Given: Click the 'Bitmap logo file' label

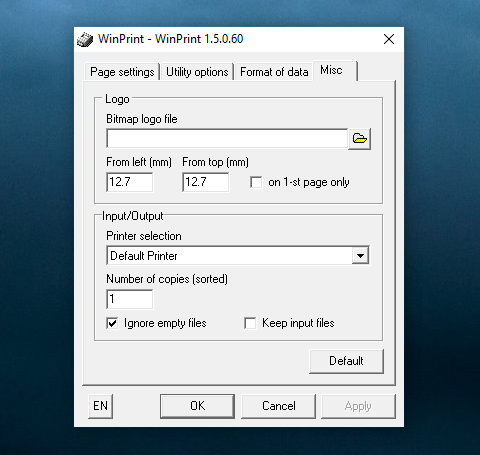Looking at the screenshot, I should click(142, 119).
